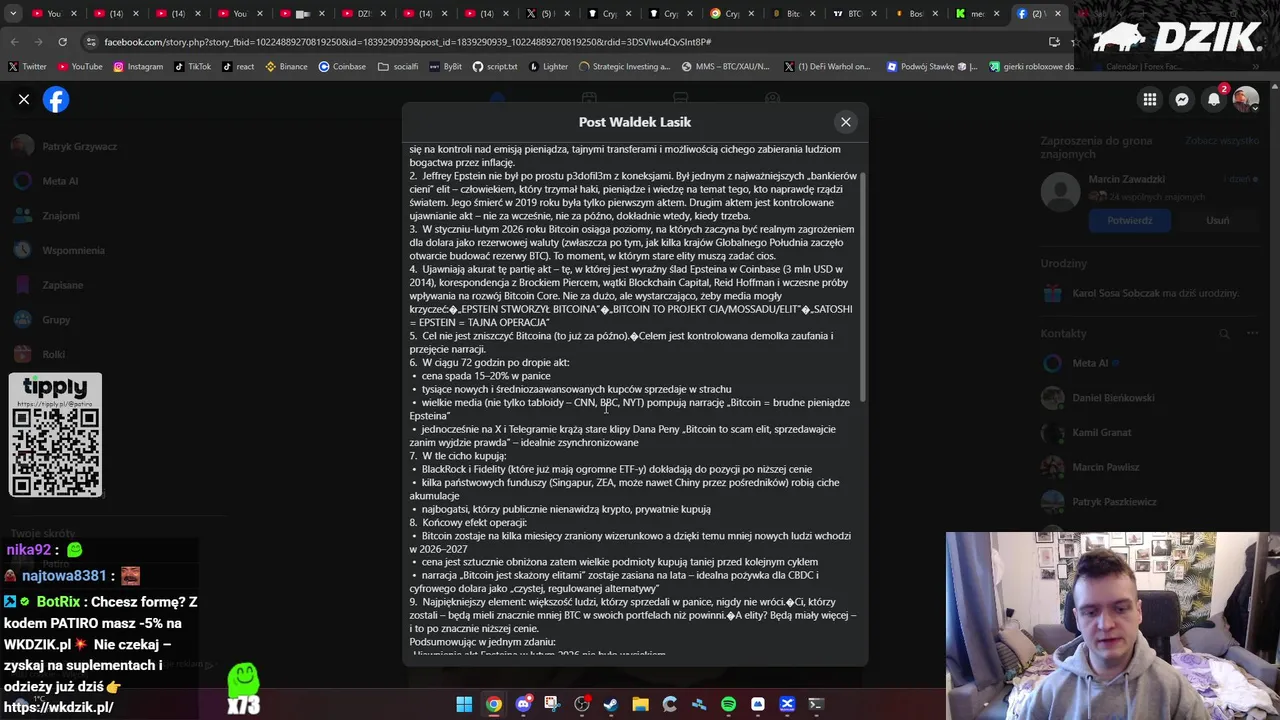Switch to the Bitc browser tab

(x=793, y=14)
